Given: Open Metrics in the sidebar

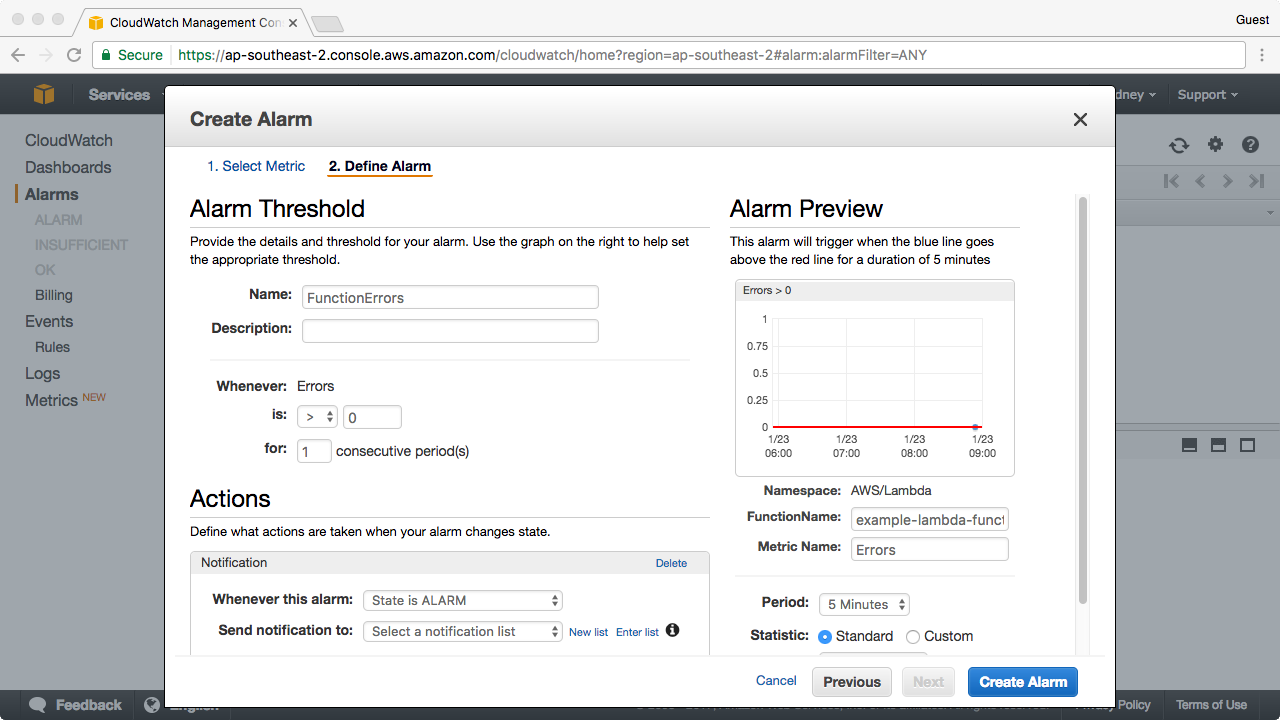Looking at the screenshot, I should (51, 400).
